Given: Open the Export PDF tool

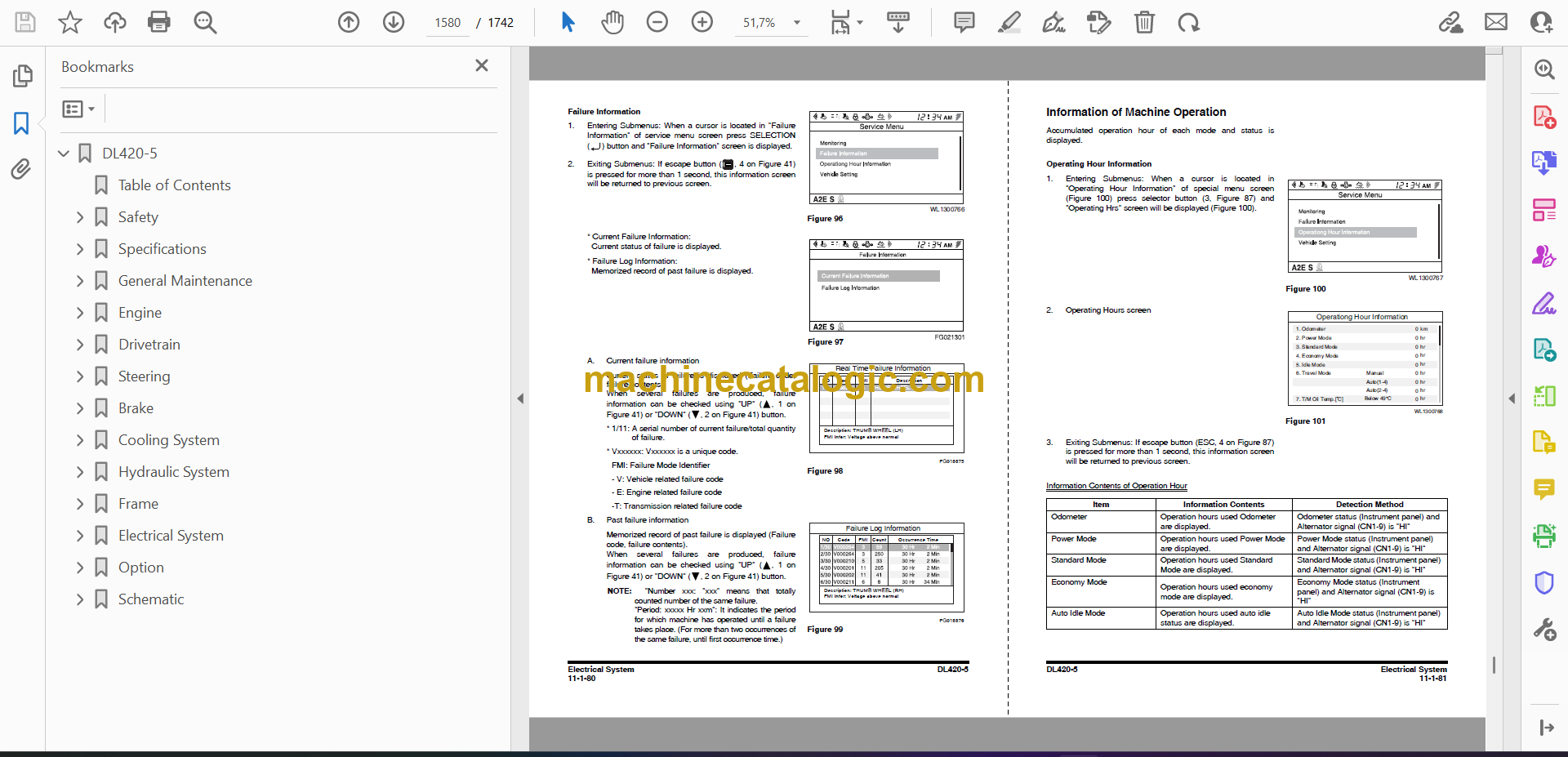Looking at the screenshot, I should click(x=1544, y=163).
